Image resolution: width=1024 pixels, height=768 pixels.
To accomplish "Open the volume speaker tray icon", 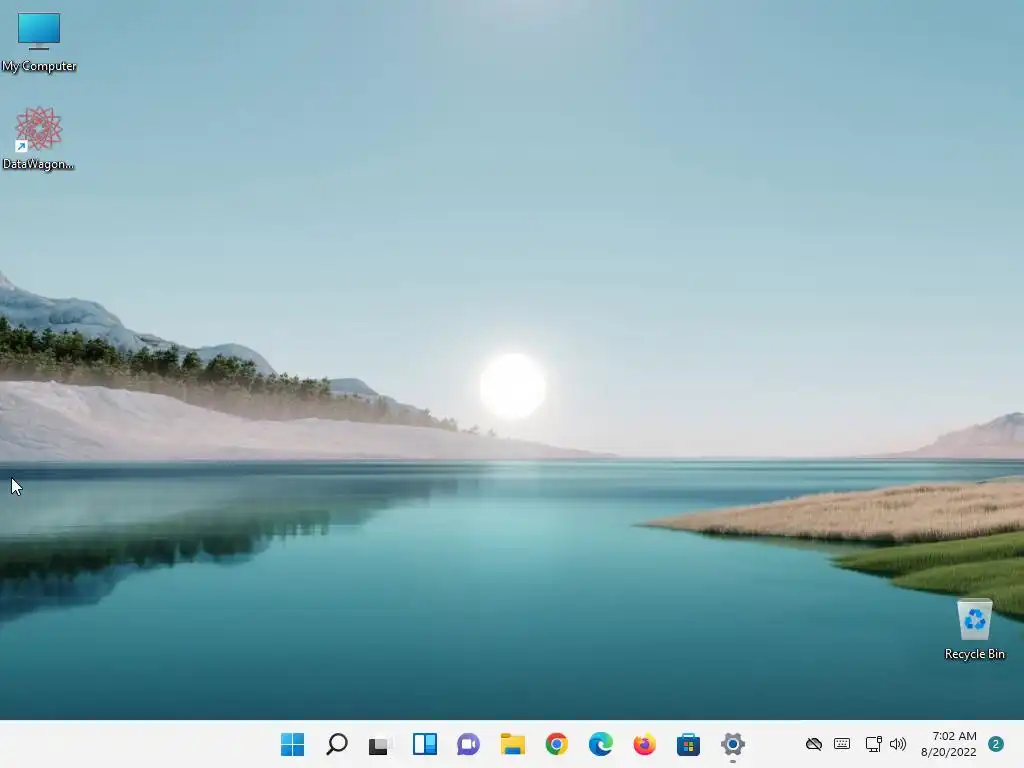I will coord(898,744).
